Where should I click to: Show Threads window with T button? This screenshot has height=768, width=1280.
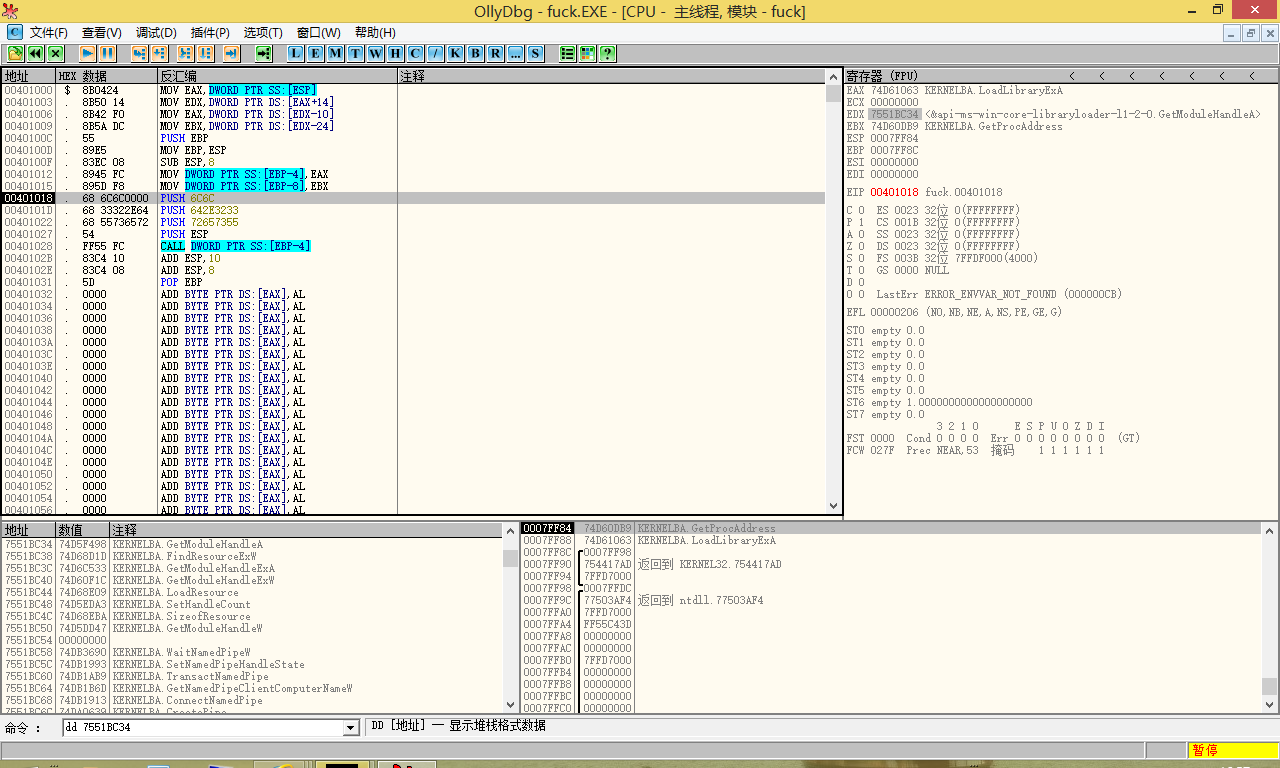pyautogui.click(x=356, y=53)
